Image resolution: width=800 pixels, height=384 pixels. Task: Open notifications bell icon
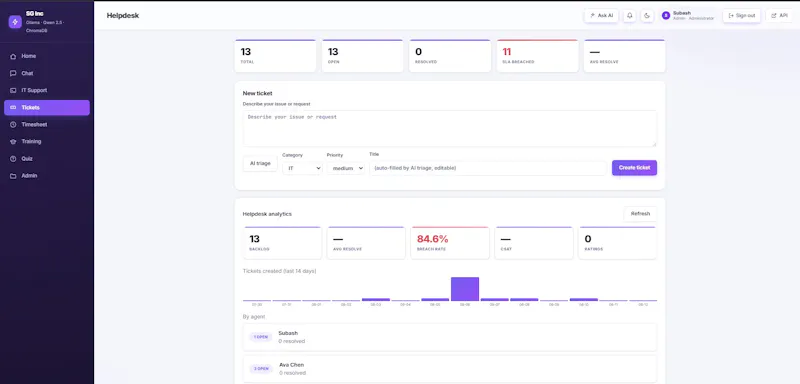pyautogui.click(x=630, y=16)
